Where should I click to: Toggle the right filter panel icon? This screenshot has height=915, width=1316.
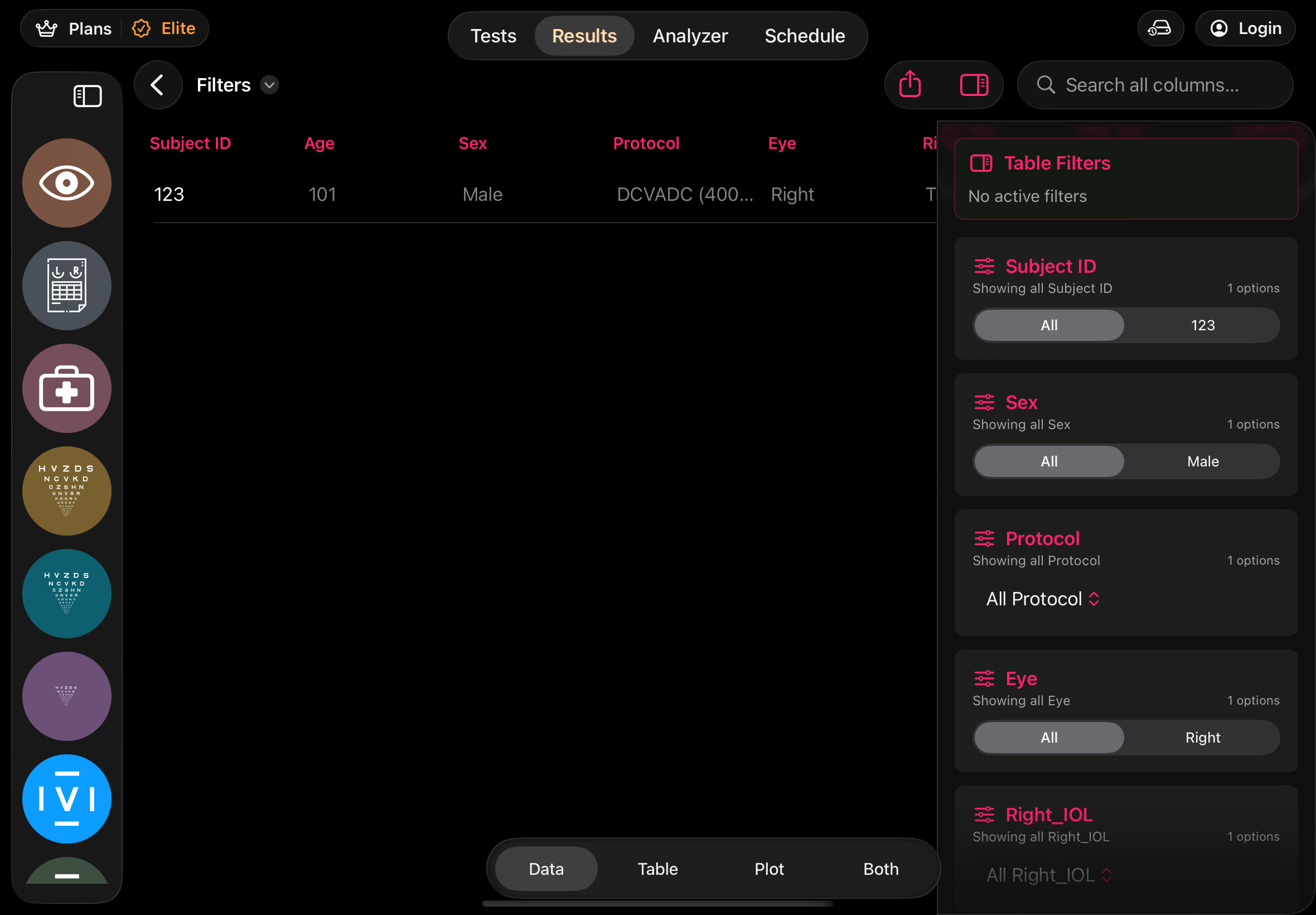[x=974, y=85]
